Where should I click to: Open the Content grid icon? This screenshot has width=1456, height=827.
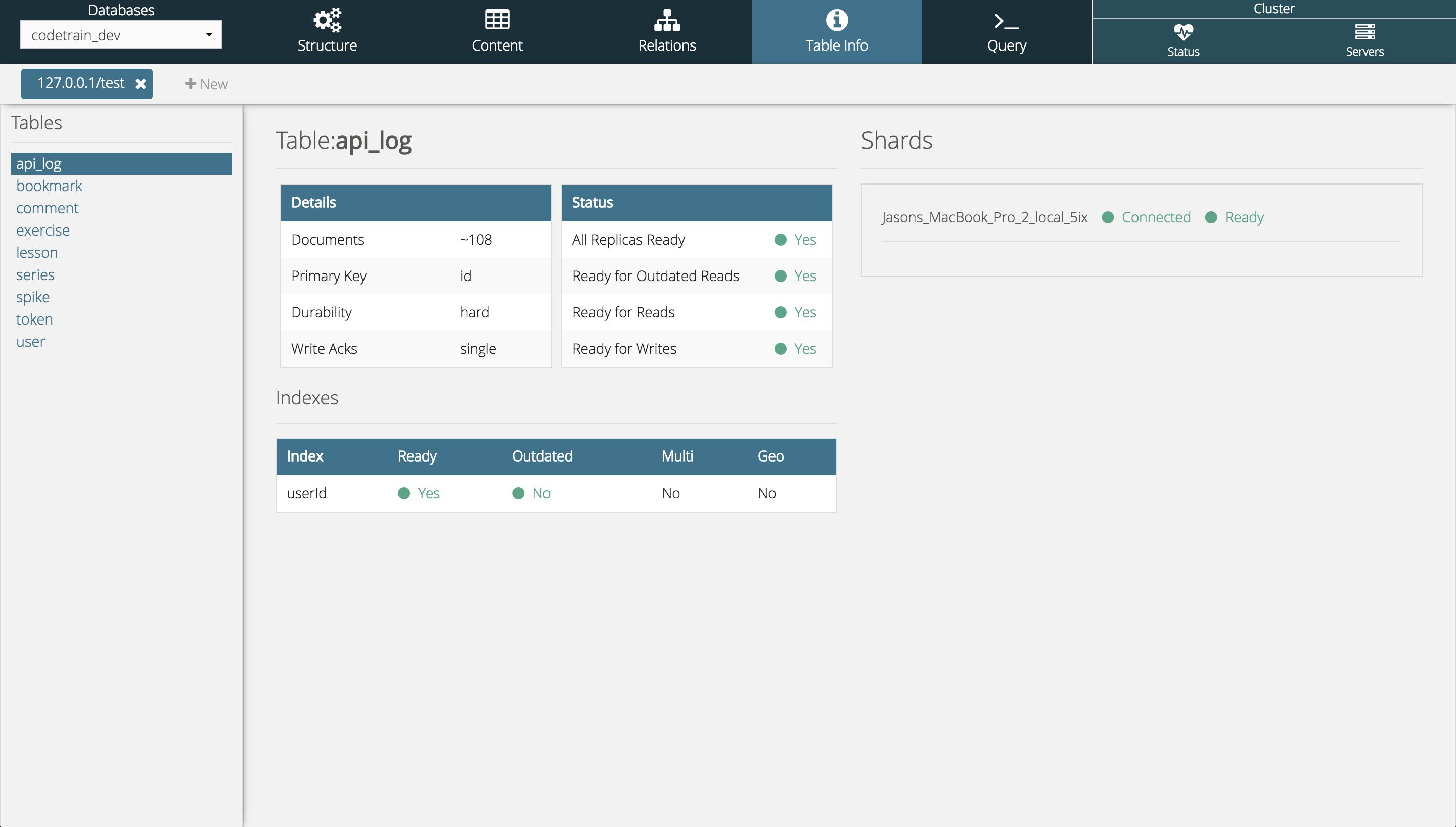pyautogui.click(x=497, y=20)
